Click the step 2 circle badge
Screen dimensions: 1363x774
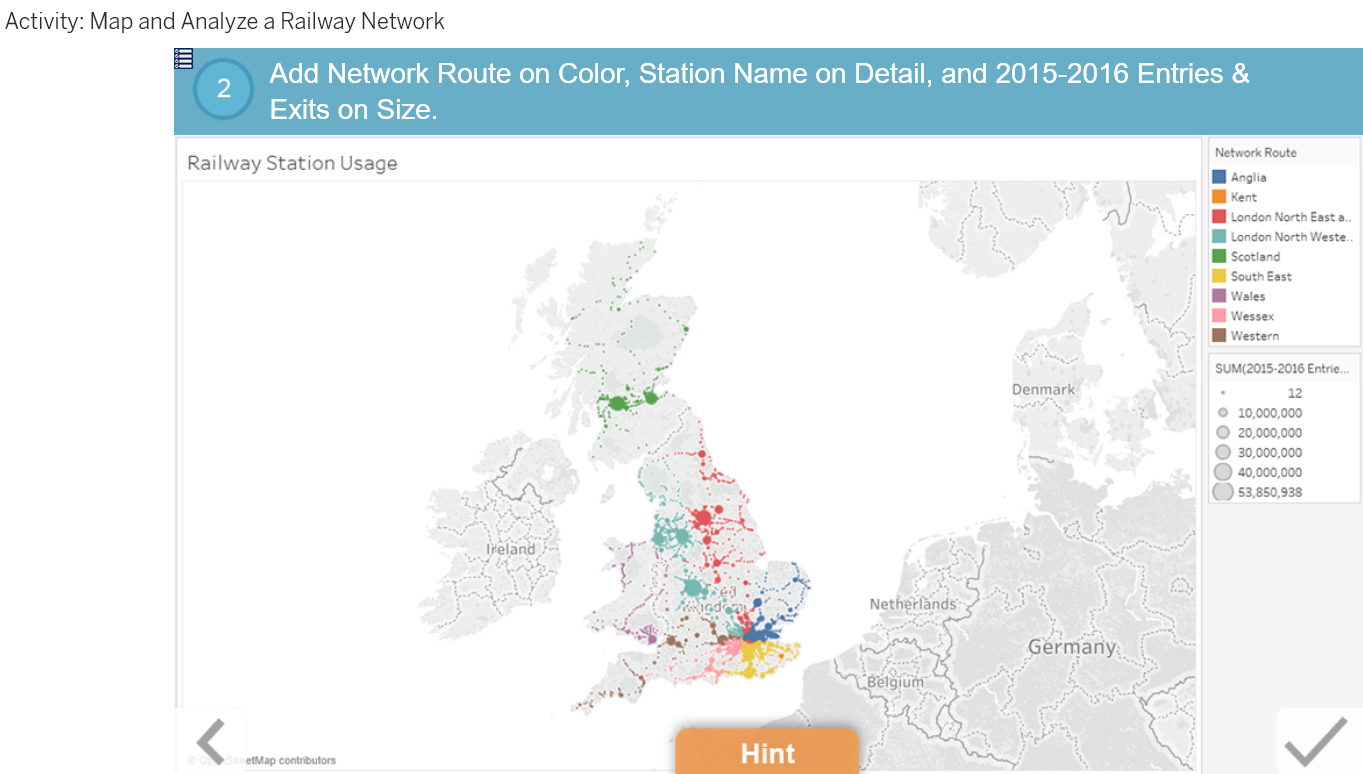tap(222, 88)
